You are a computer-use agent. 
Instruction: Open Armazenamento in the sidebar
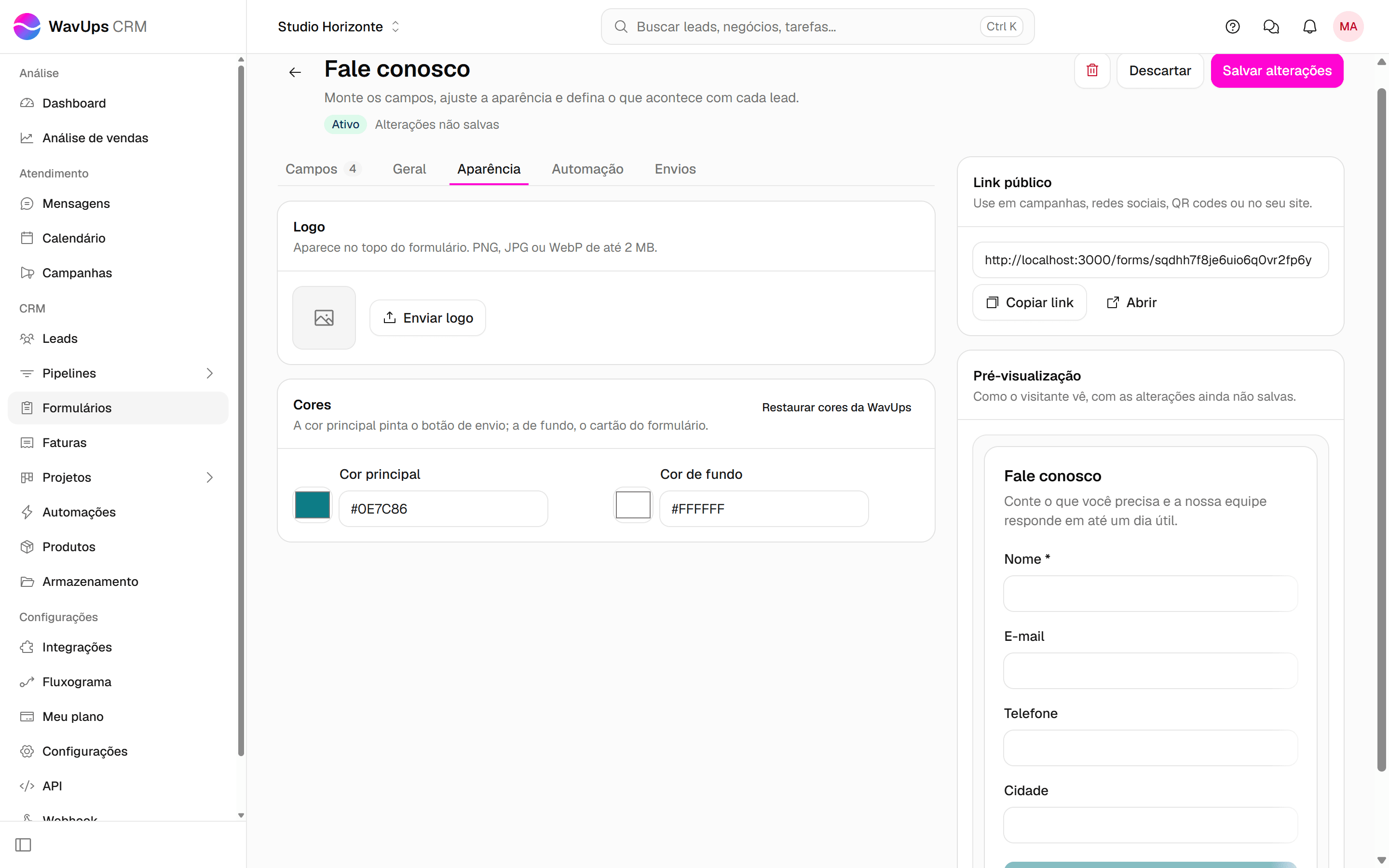point(118,582)
